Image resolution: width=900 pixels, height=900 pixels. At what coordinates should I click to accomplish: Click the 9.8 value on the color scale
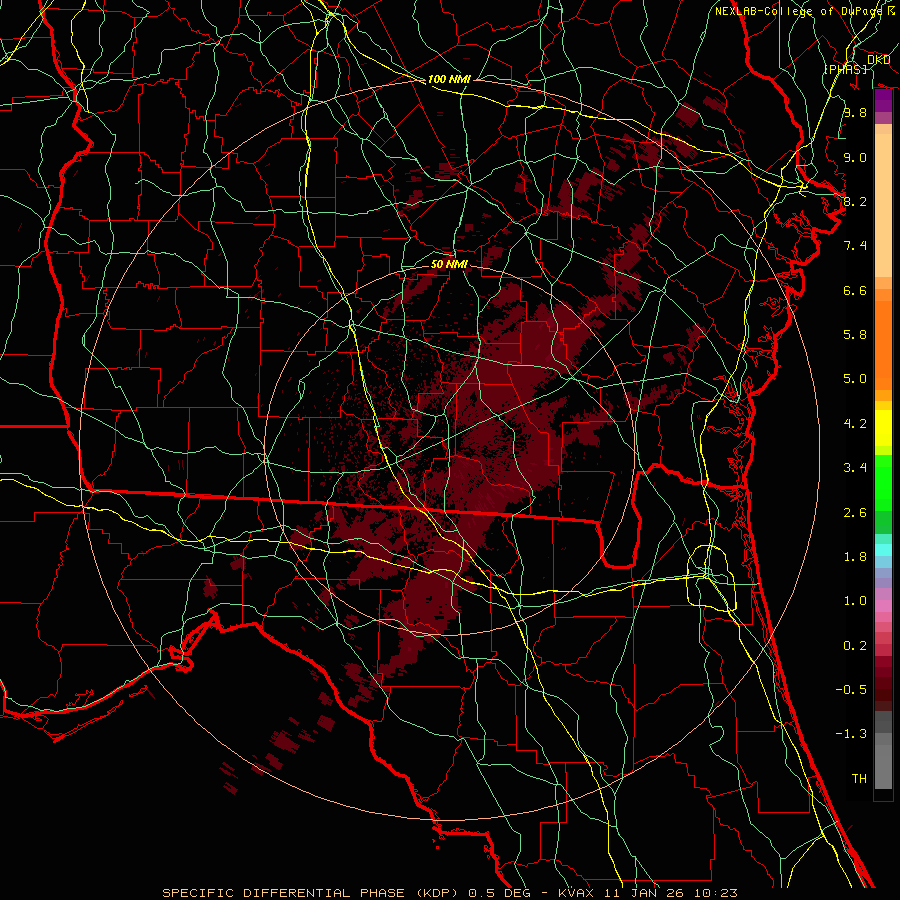tap(855, 112)
